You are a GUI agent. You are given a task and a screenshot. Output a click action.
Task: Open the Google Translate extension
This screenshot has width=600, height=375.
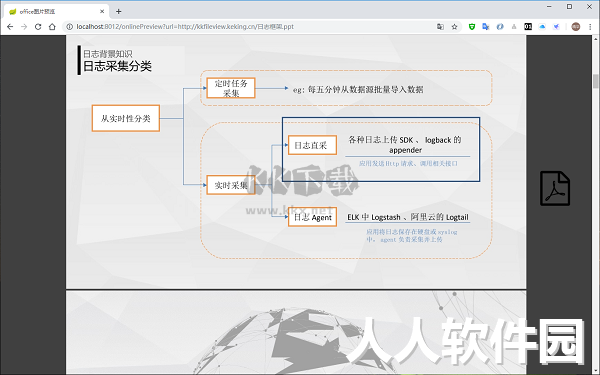(x=486, y=27)
